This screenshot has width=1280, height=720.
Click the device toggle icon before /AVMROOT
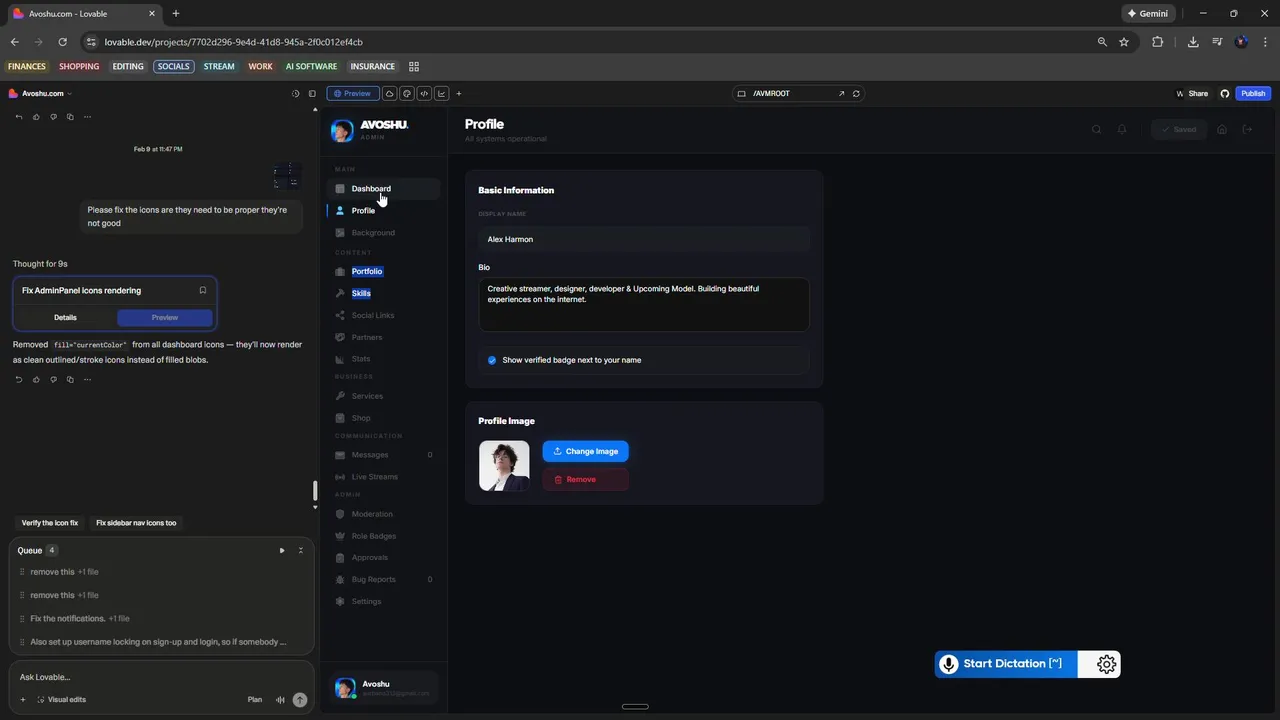pyautogui.click(x=742, y=93)
